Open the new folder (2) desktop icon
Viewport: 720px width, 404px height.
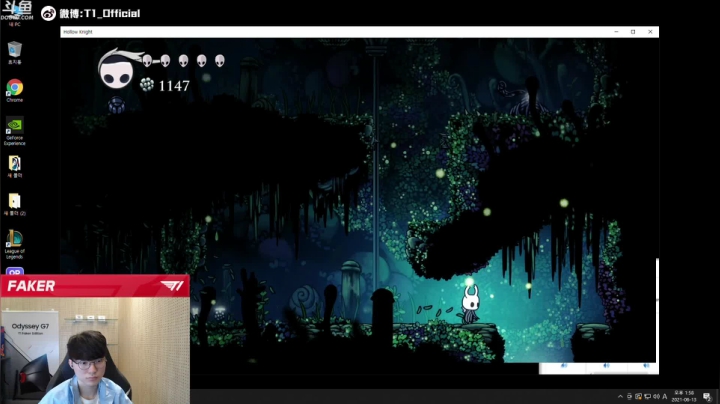point(15,204)
